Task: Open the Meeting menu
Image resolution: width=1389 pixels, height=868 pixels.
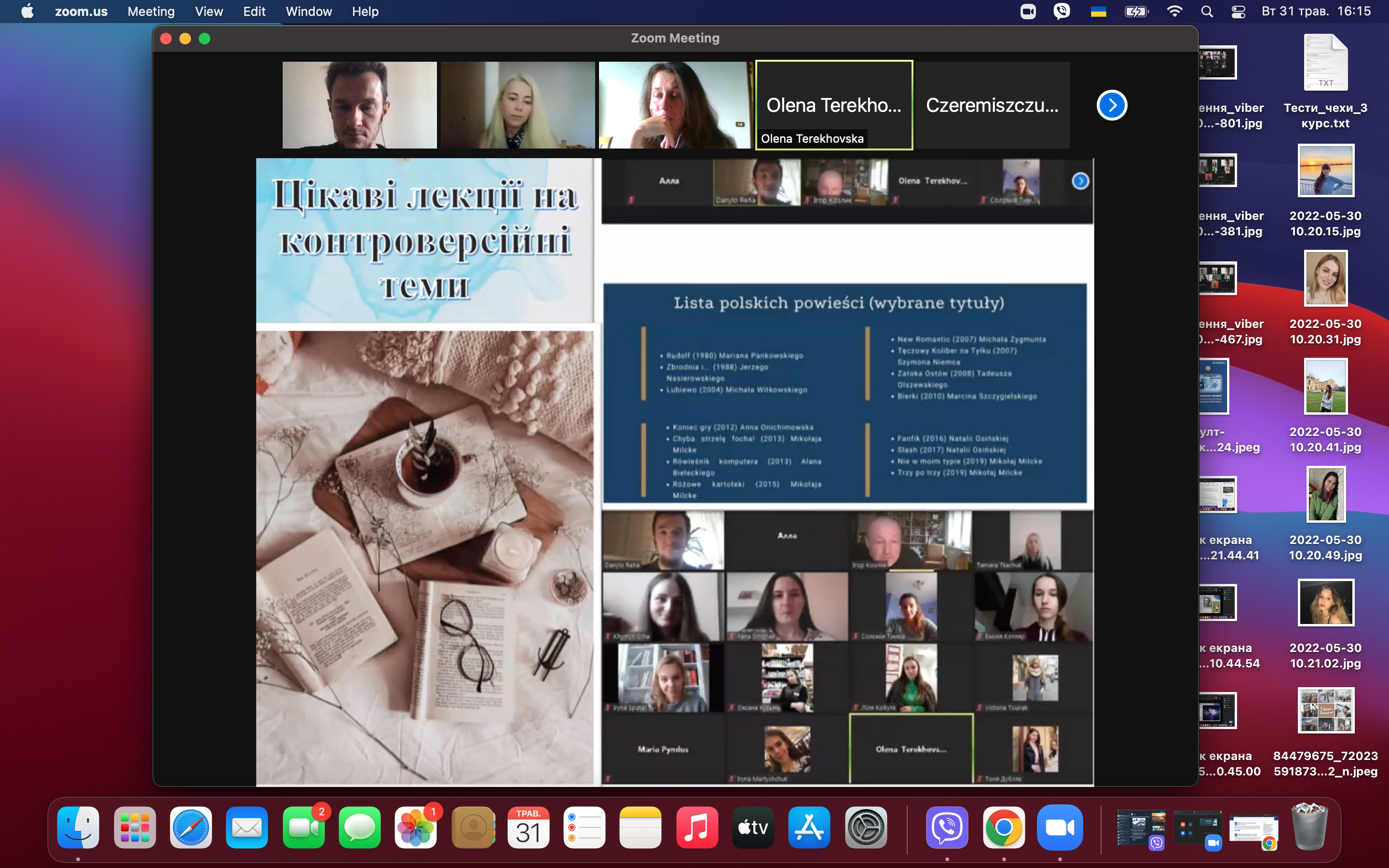Action: pos(151,12)
